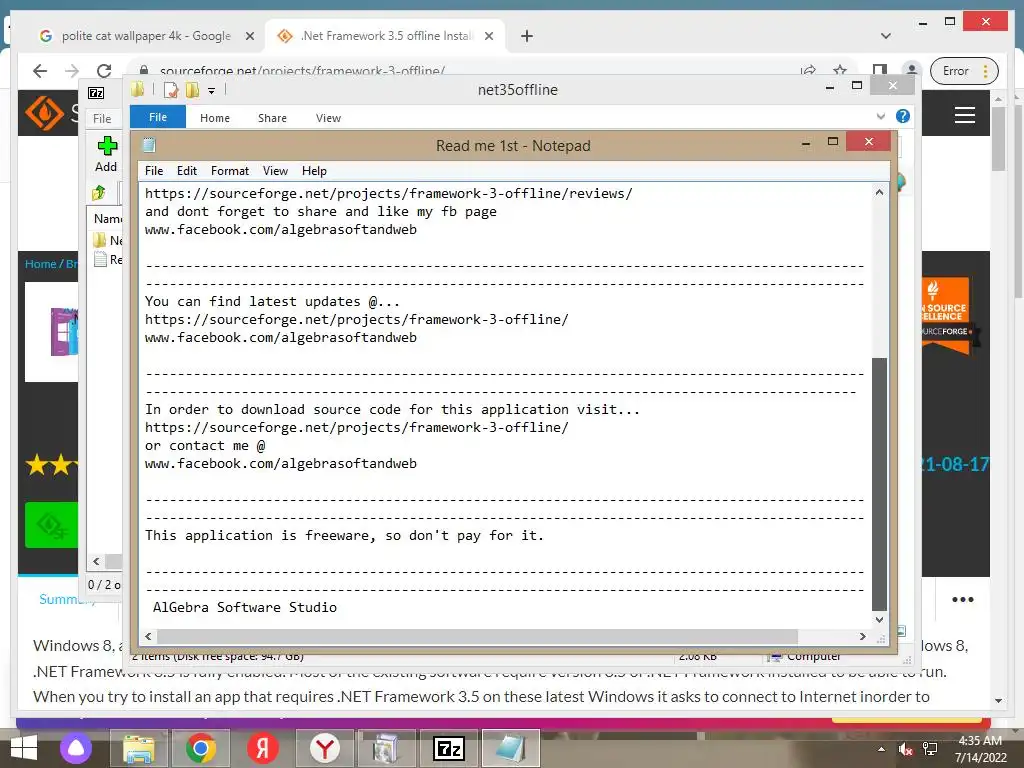The height and width of the screenshot is (768, 1024).
Task: Open the purple Alice assistant taskbar icon
Action: [x=76, y=748]
